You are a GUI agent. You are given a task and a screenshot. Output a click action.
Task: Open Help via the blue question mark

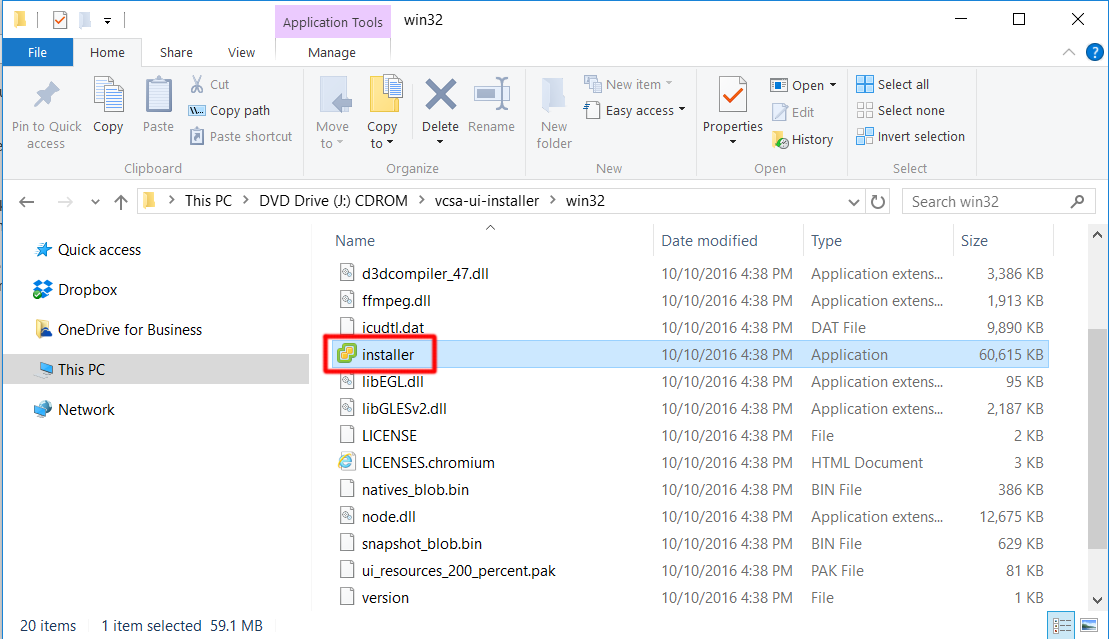point(1094,52)
